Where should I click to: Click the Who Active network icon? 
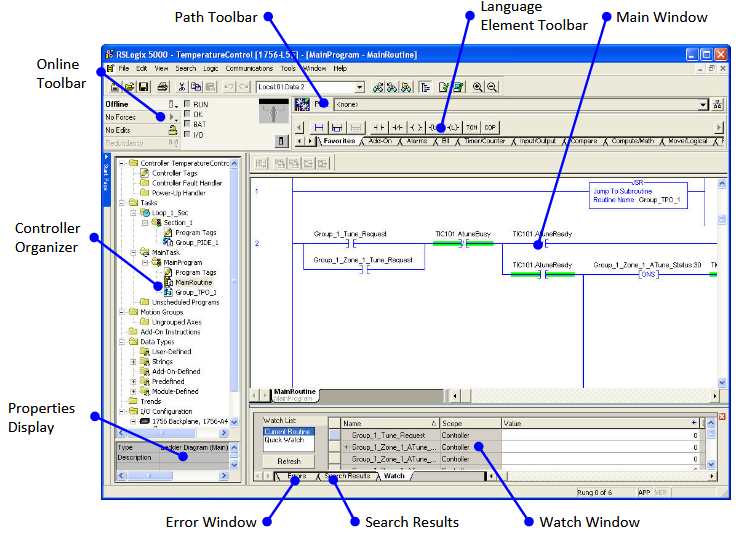tap(717, 105)
